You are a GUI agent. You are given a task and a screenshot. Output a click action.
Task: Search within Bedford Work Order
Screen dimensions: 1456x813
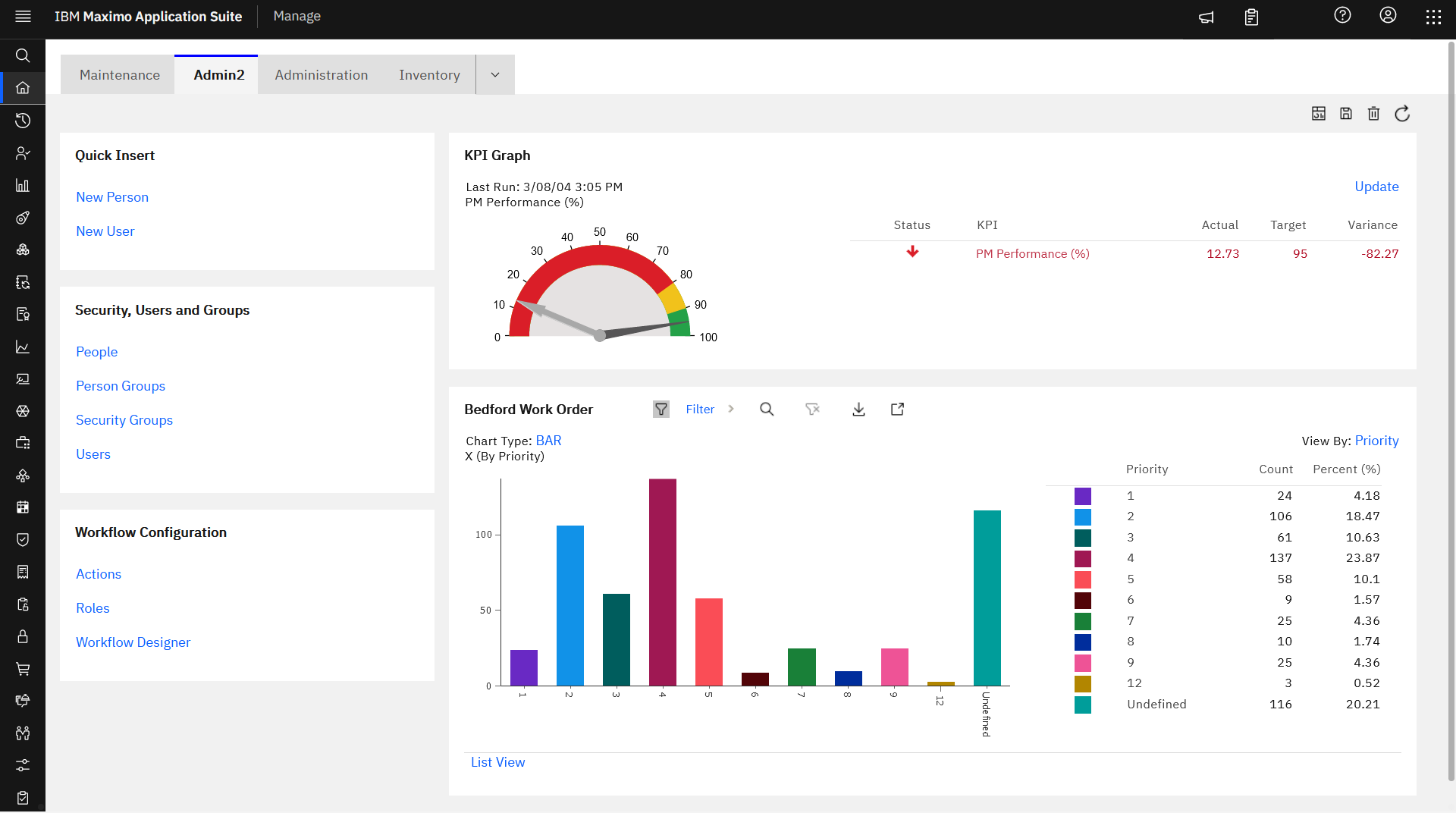coord(767,409)
